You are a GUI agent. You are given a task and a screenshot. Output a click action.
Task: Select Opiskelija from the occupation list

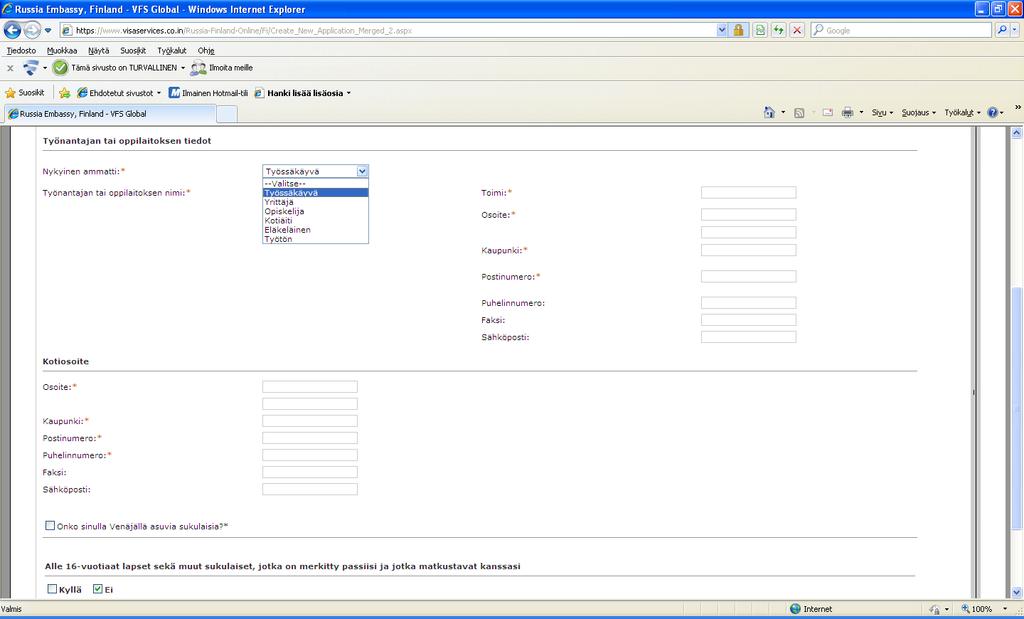315,211
